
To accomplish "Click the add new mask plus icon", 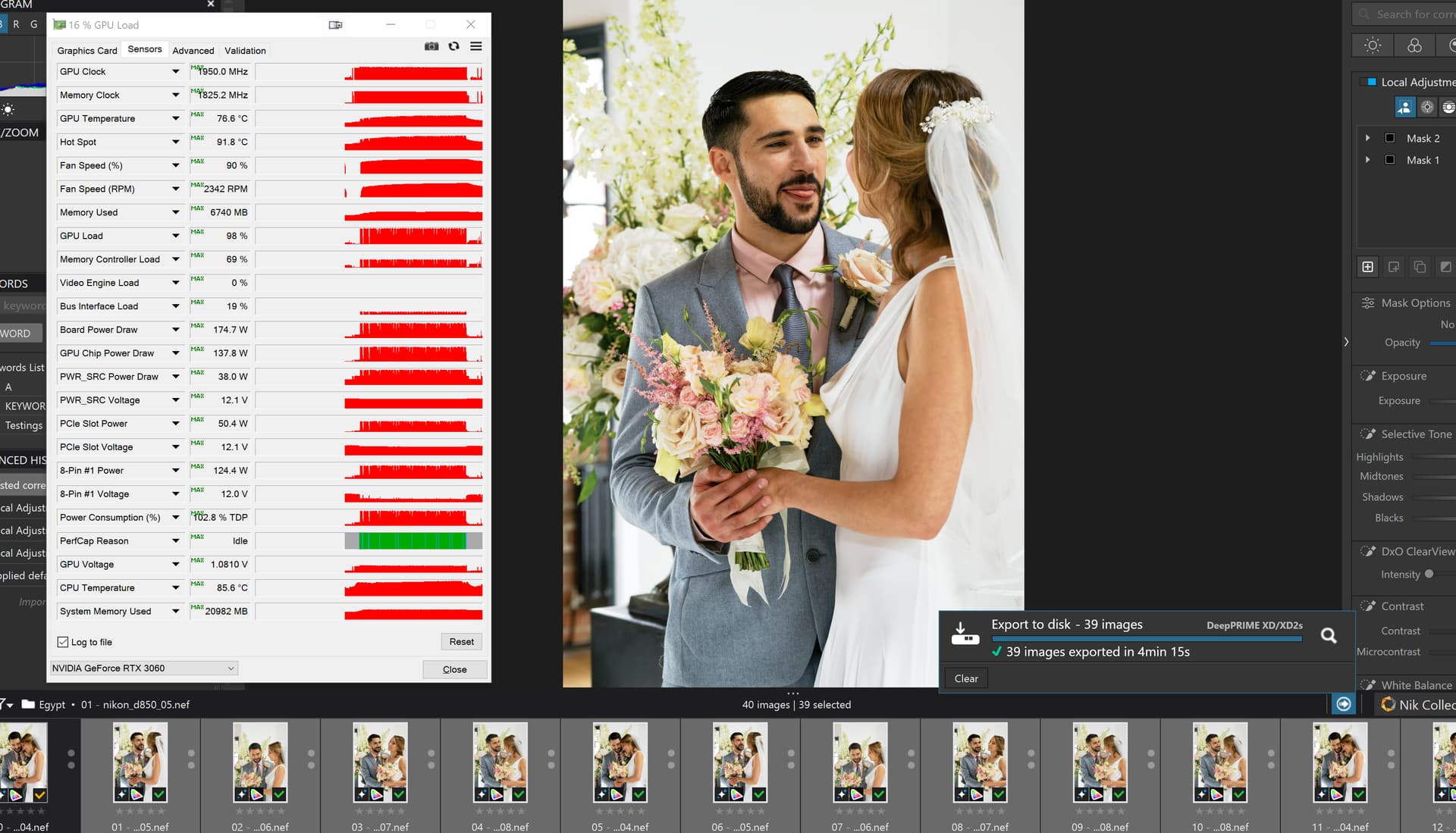I will pyautogui.click(x=1367, y=267).
